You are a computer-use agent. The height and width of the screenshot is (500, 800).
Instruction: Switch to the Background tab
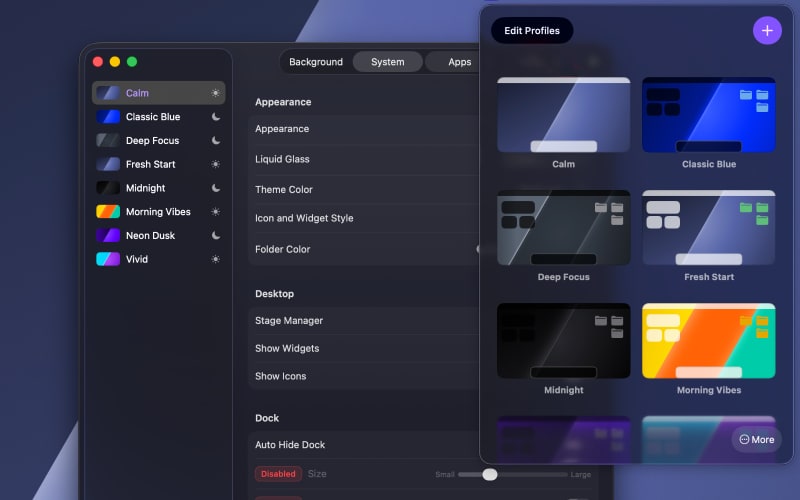pyautogui.click(x=316, y=62)
